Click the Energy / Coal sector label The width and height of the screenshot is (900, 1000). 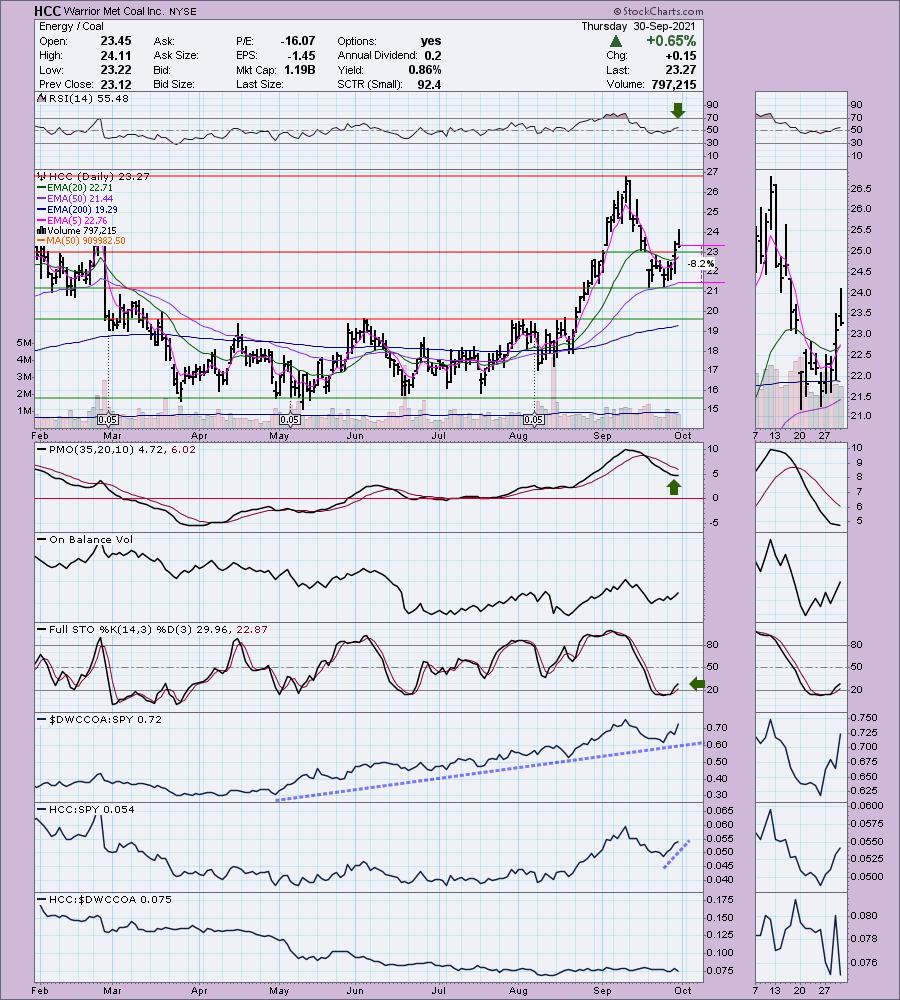coord(71,26)
